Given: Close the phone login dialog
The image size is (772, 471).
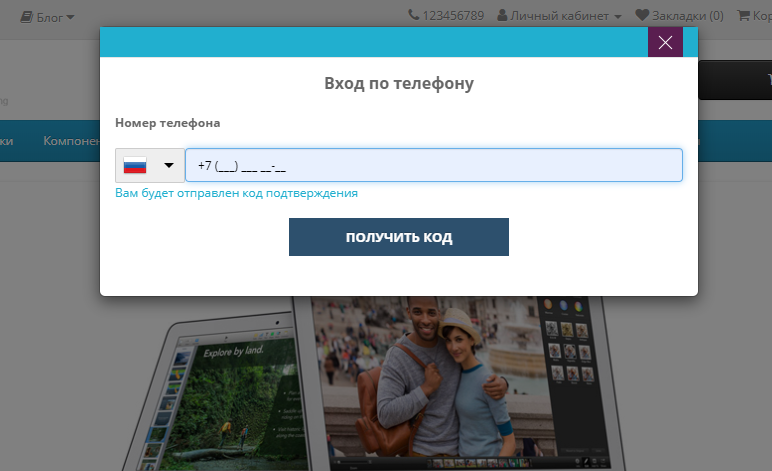Looking at the screenshot, I should point(665,42).
